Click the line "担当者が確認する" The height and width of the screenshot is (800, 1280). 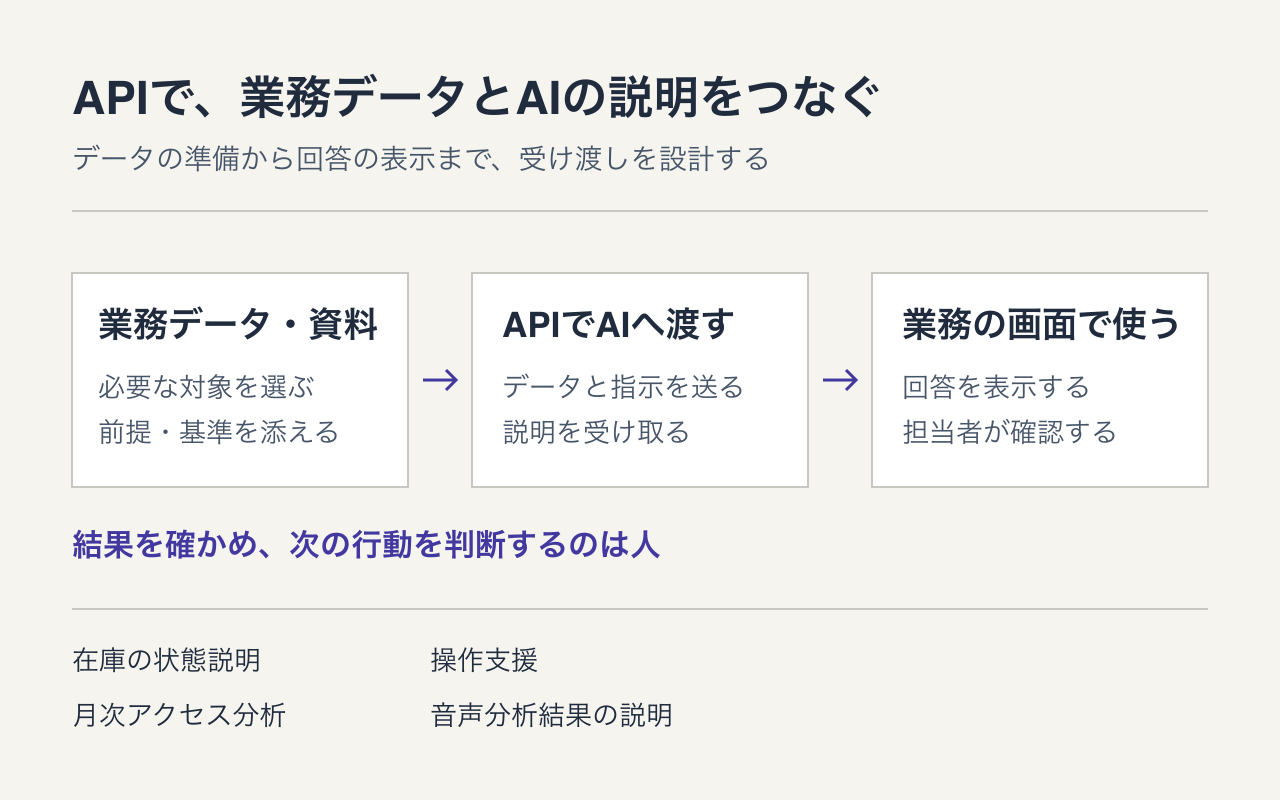click(1009, 432)
